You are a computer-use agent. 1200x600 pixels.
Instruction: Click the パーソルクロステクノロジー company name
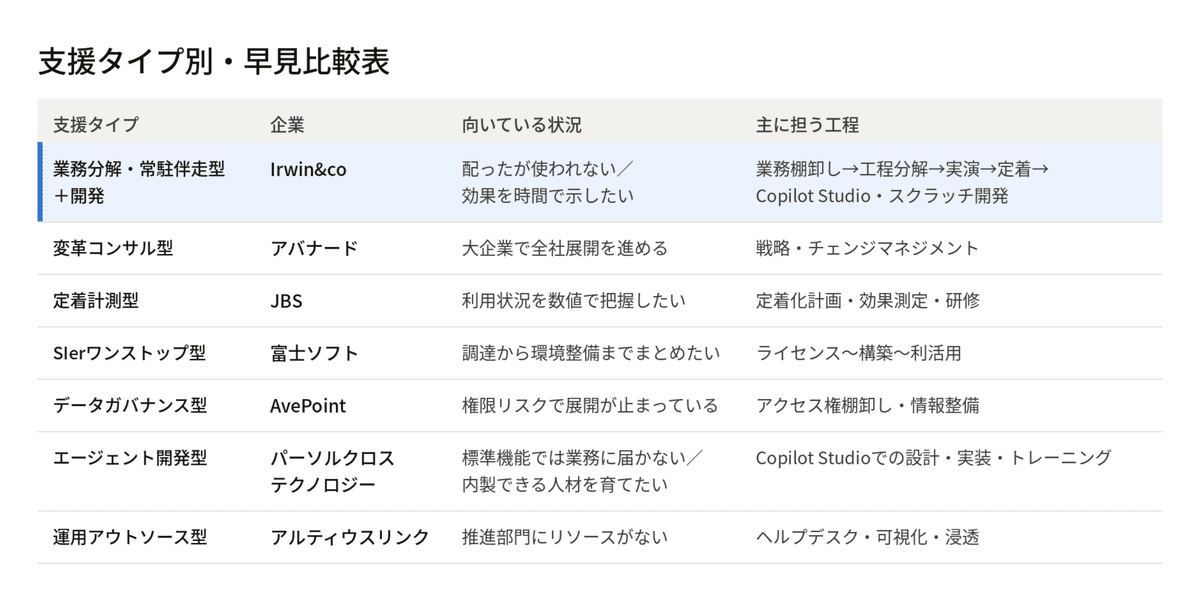[x=332, y=471]
